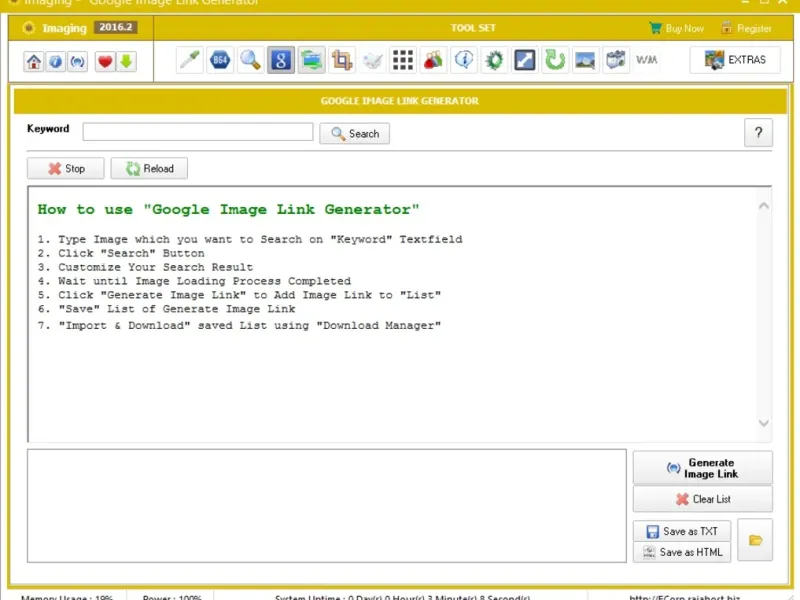800x600 pixels.
Task: Click Generate Image Link
Action: coord(702,468)
